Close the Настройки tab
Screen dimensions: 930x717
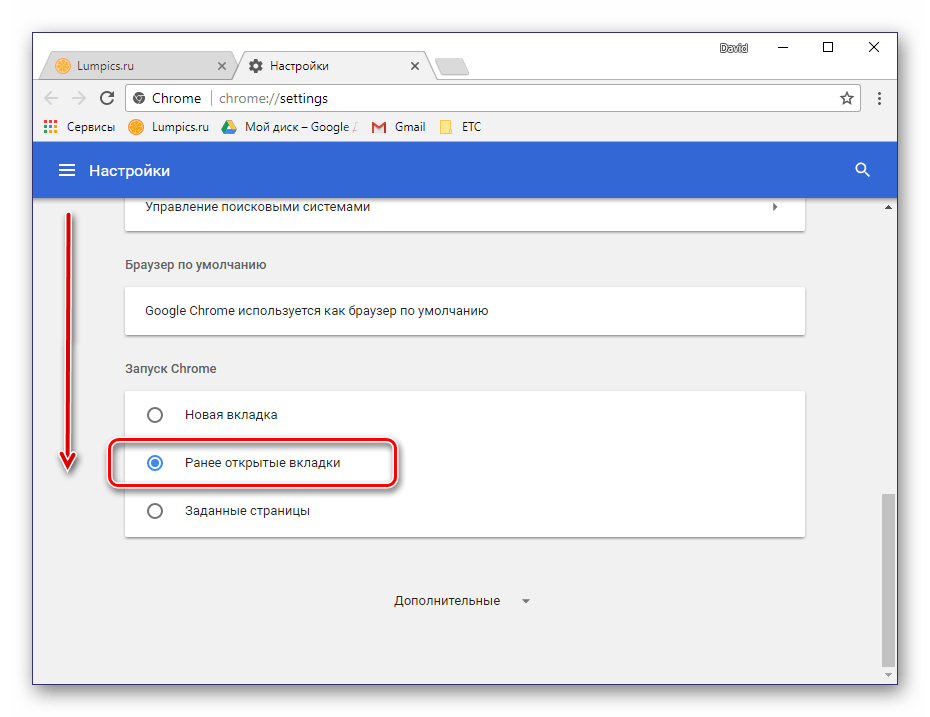pos(415,66)
